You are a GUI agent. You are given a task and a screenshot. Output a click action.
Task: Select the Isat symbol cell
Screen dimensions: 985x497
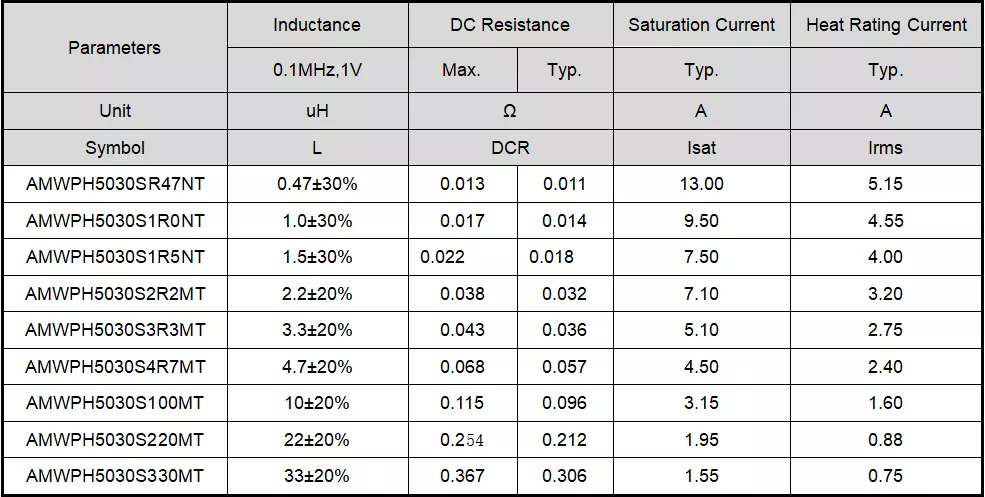(701, 148)
